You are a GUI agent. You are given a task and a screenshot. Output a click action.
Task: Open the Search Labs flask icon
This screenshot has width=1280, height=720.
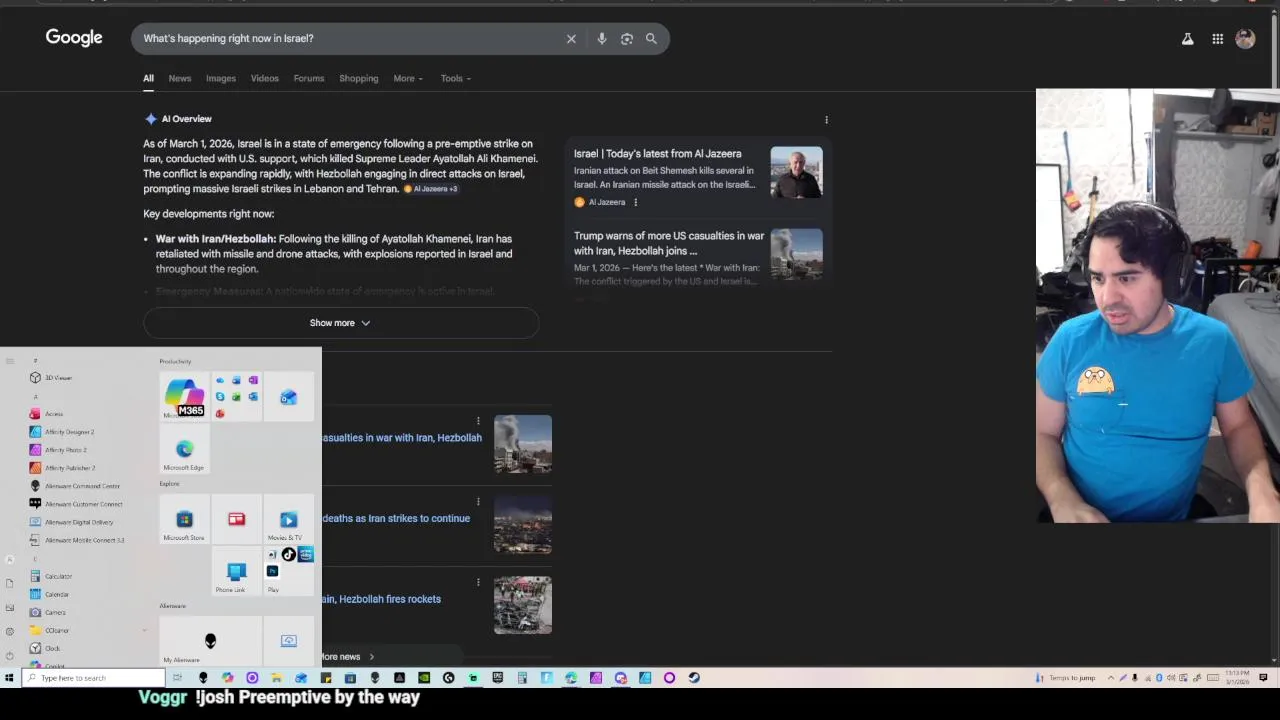point(1187,39)
